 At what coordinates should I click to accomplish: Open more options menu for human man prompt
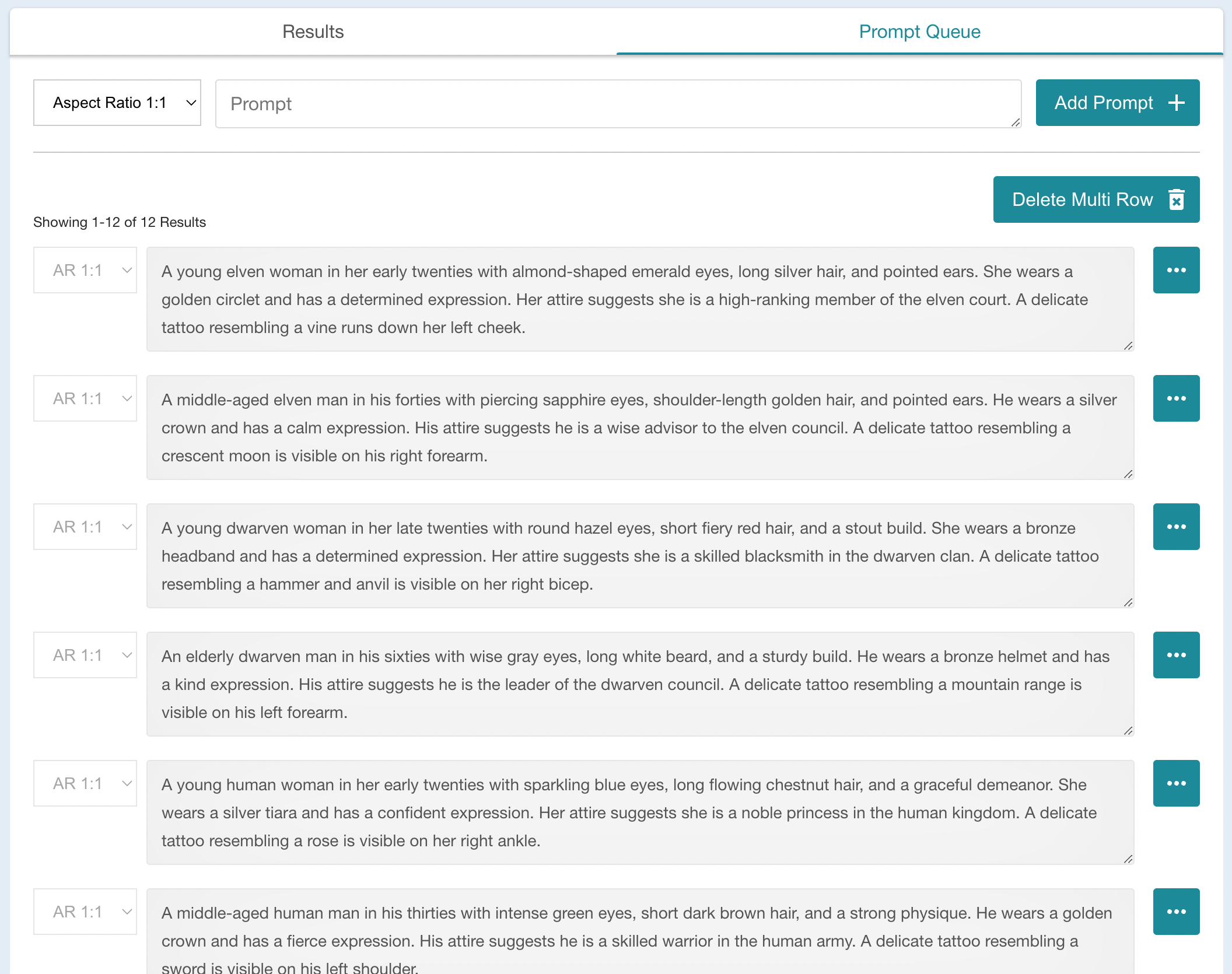tap(1177, 912)
